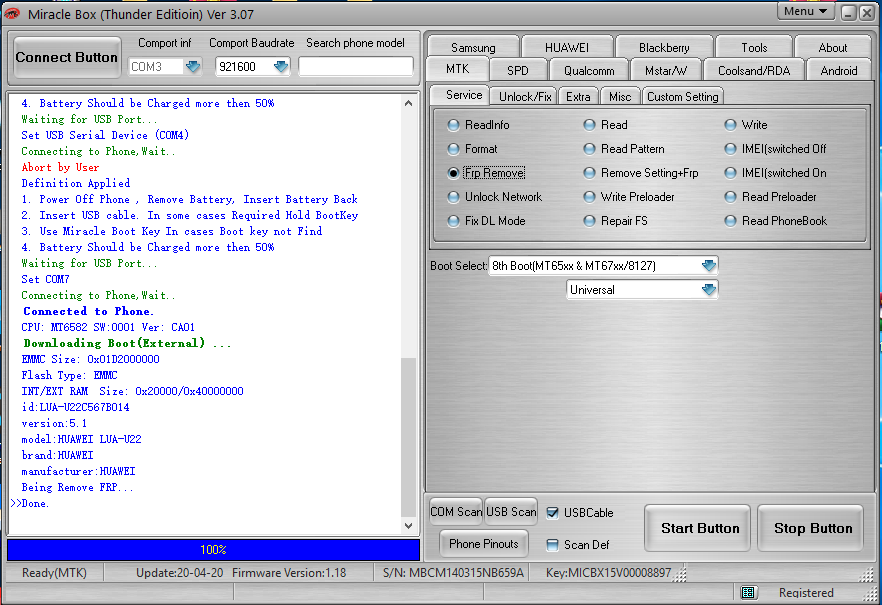Click the 100% progress bar
The width and height of the screenshot is (882, 605).
213,550
